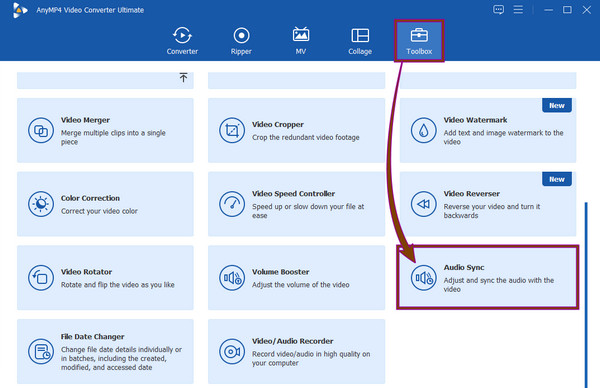Click 'Record video/audio in high quality' description
The width and height of the screenshot is (600, 388).
click(311, 359)
